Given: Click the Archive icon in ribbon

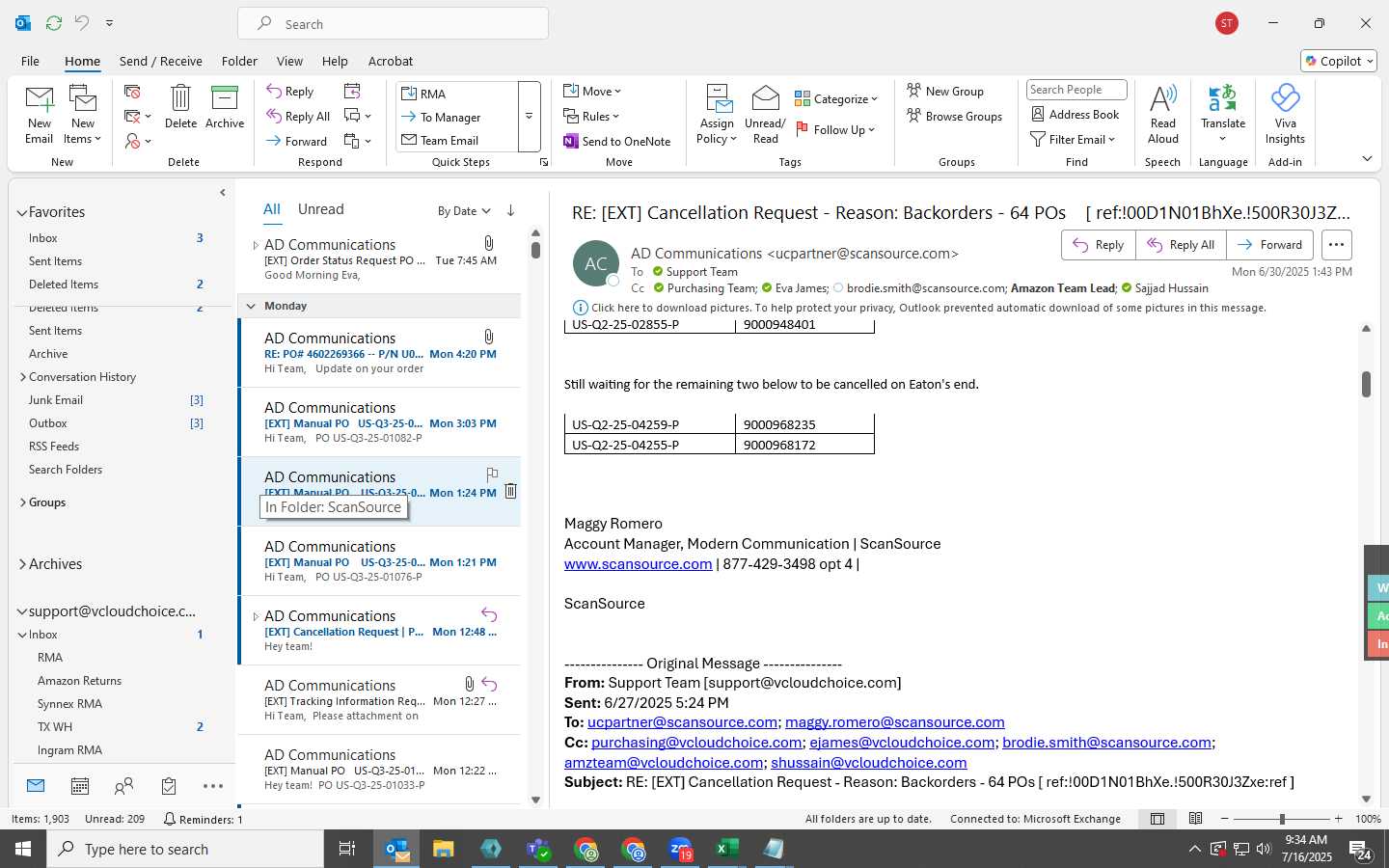Looking at the screenshot, I should pos(225,97).
